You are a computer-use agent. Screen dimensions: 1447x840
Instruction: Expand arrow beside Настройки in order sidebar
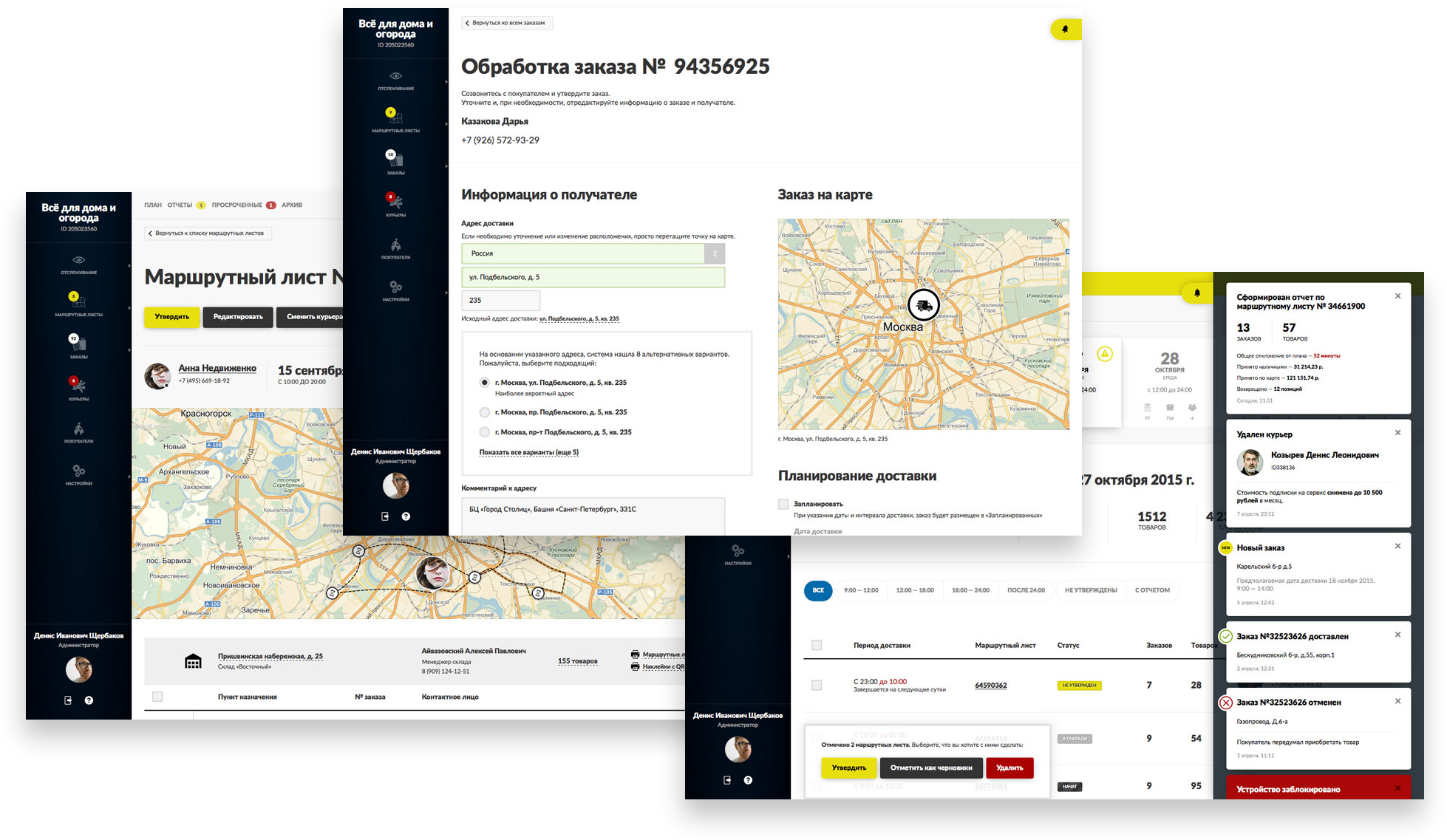[446, 293]
